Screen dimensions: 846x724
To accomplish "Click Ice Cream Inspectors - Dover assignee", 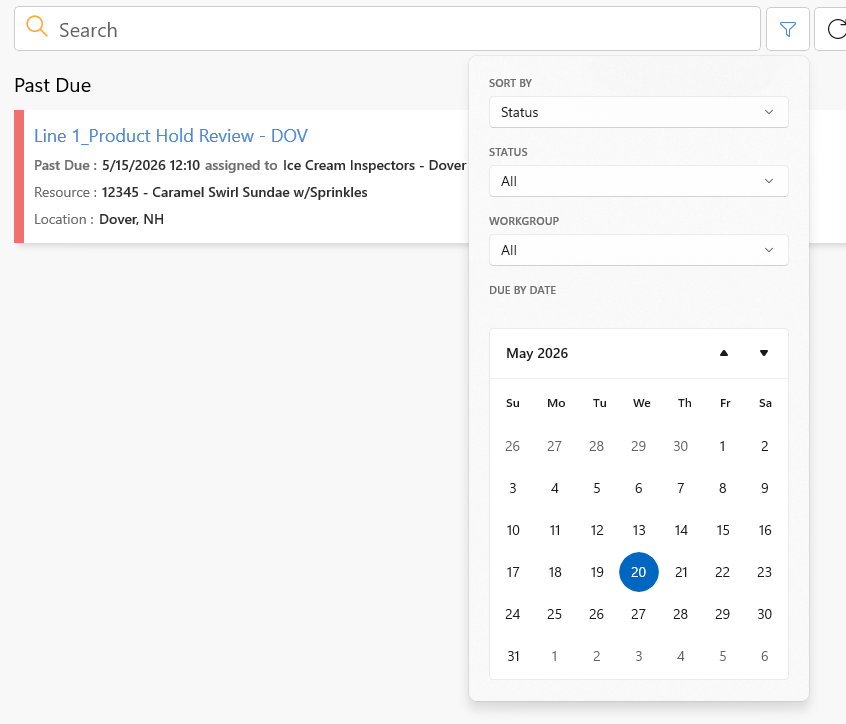I will point(374,165).
